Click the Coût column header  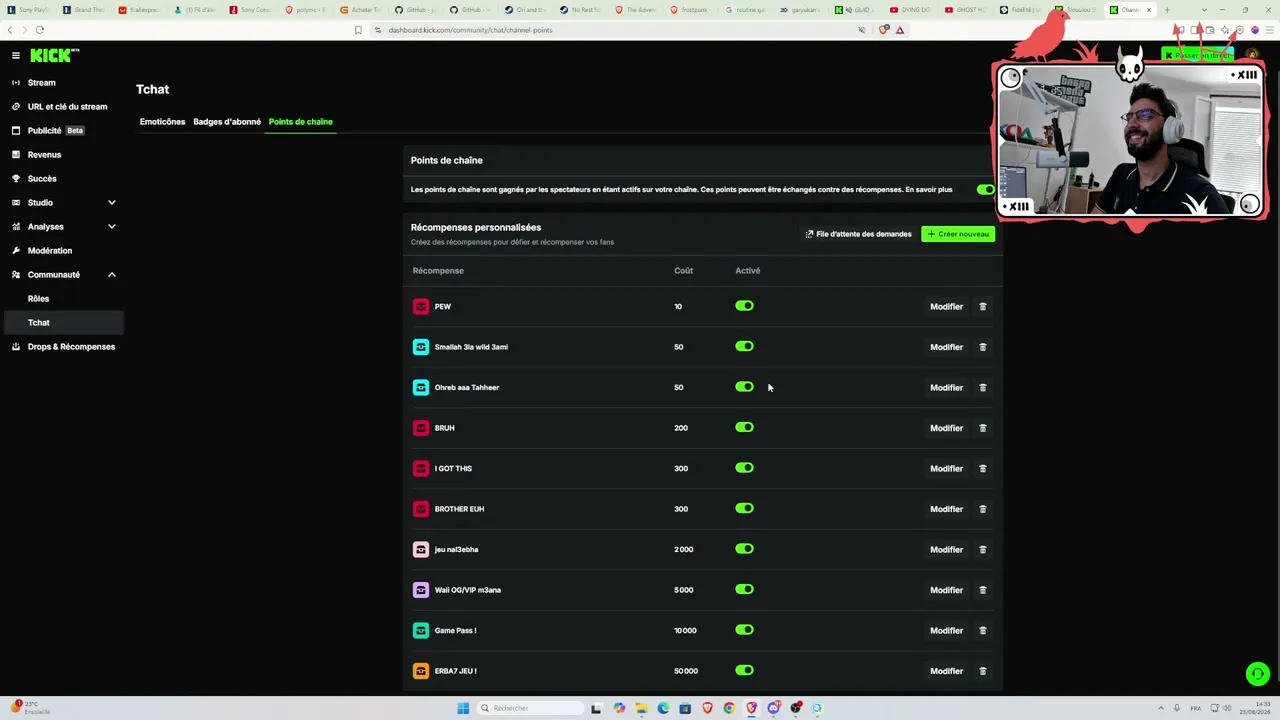683,271
